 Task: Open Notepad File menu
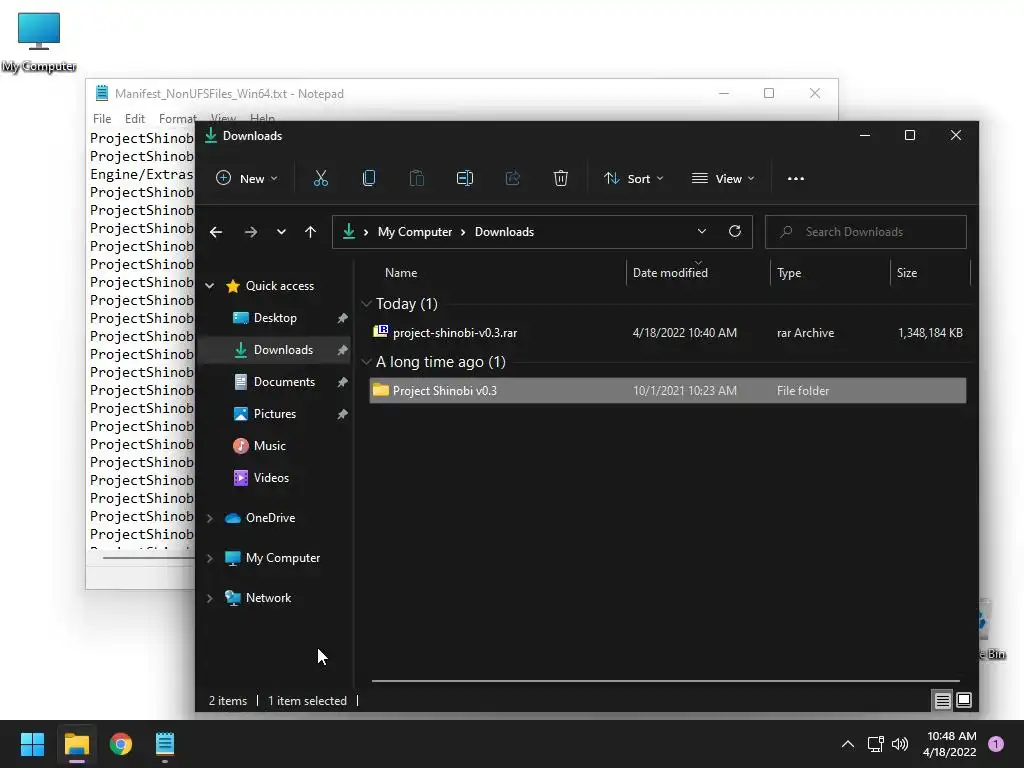(x=102, y=118)
